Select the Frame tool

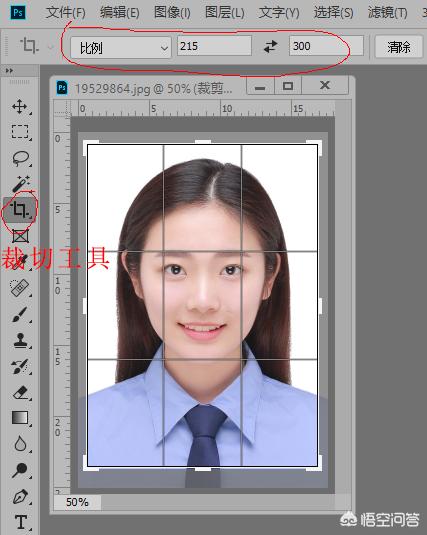click(x=20, y=236)
